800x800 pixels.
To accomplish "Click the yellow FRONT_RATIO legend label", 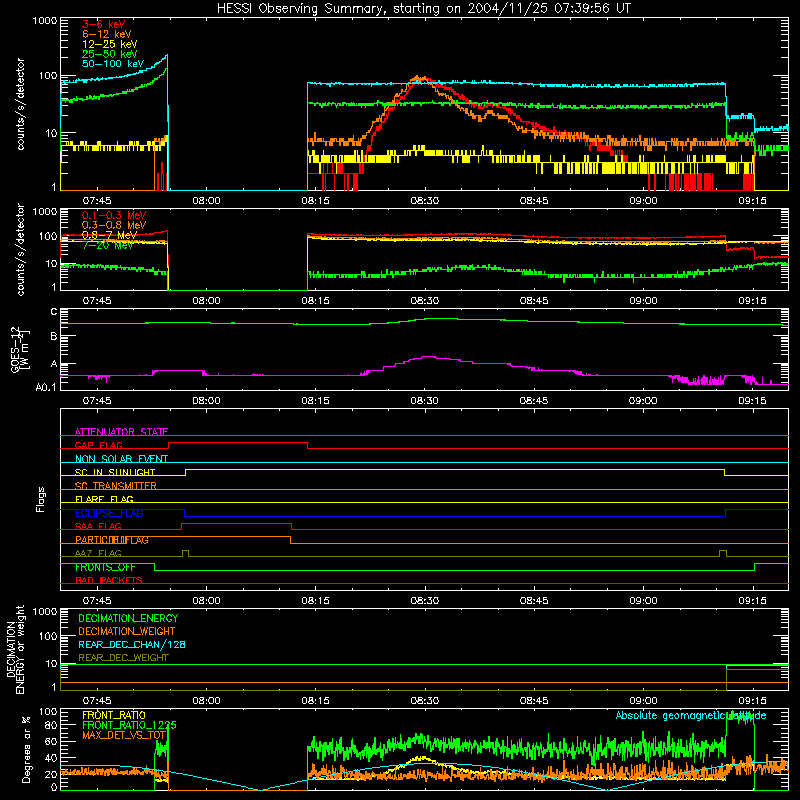I will tap(114, 715).
